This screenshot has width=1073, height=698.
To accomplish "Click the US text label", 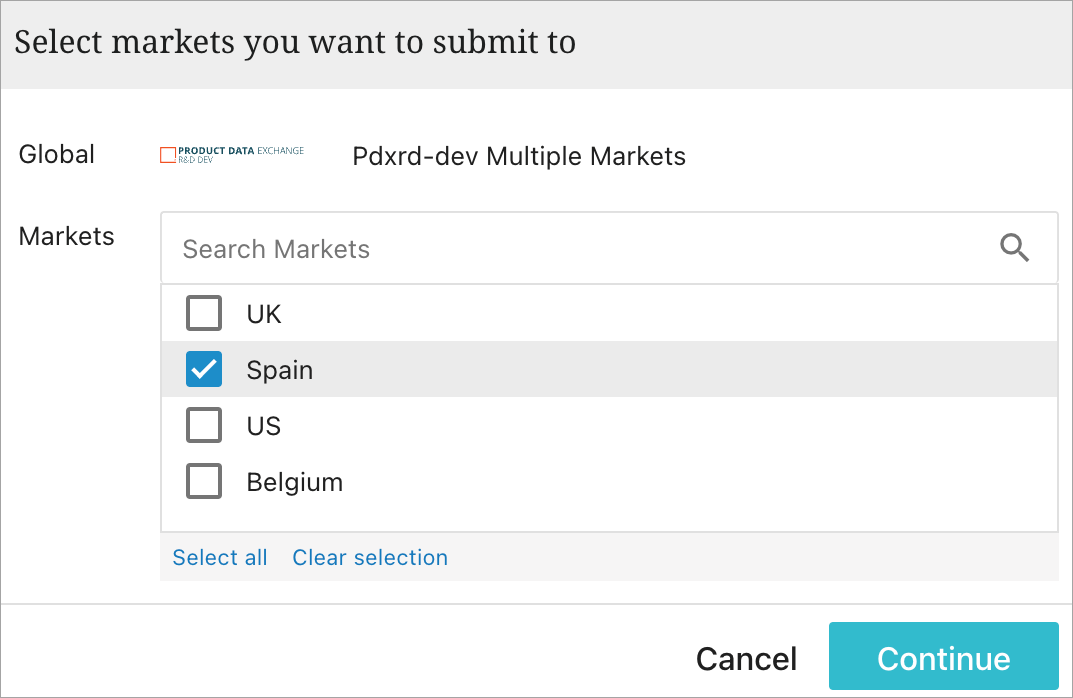I will pos(264,426).
